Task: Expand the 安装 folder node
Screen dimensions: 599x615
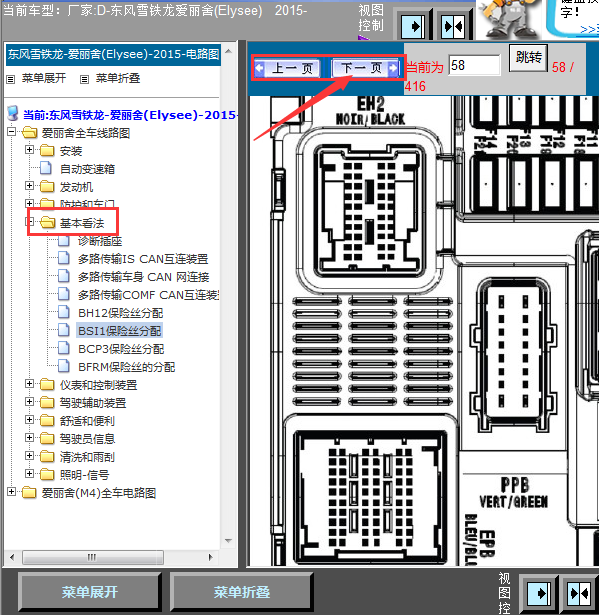Action: pos(29,150)
